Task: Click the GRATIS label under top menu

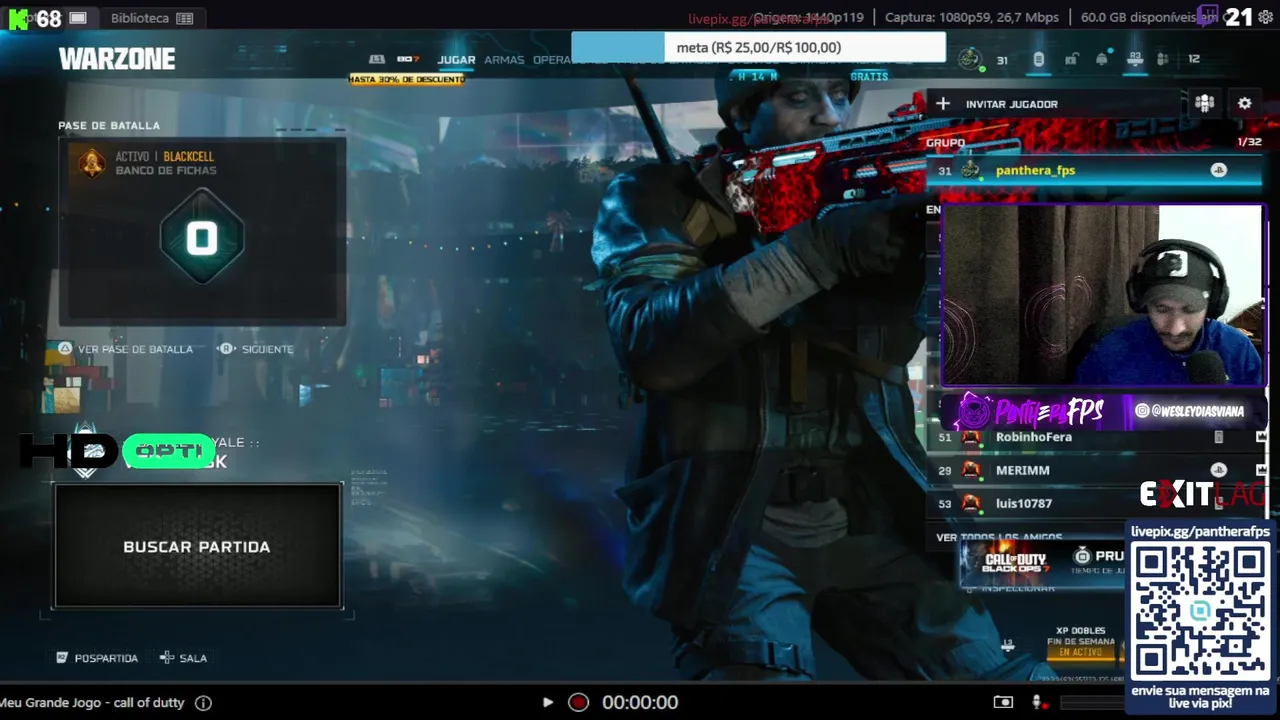Action: click(869, 77)
